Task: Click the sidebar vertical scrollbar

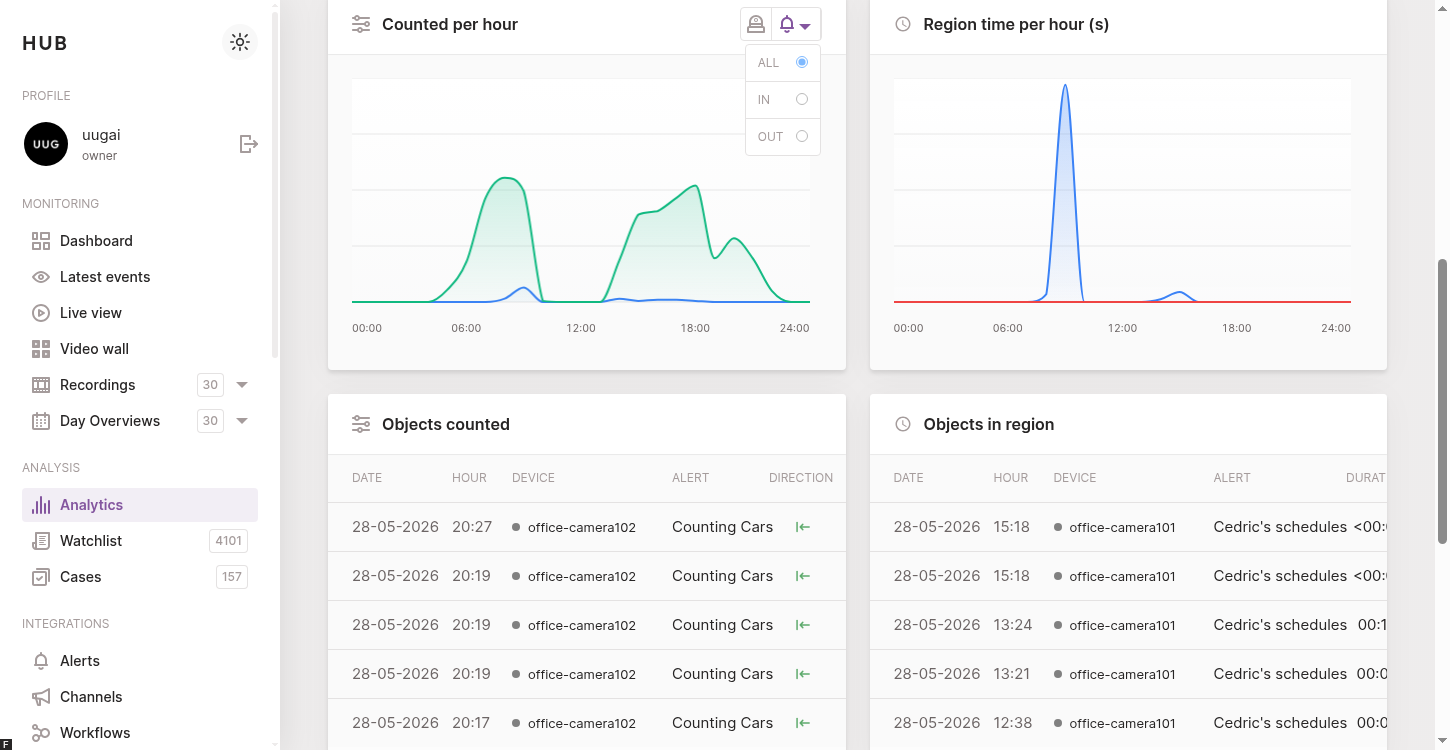Action: (275, 185)
